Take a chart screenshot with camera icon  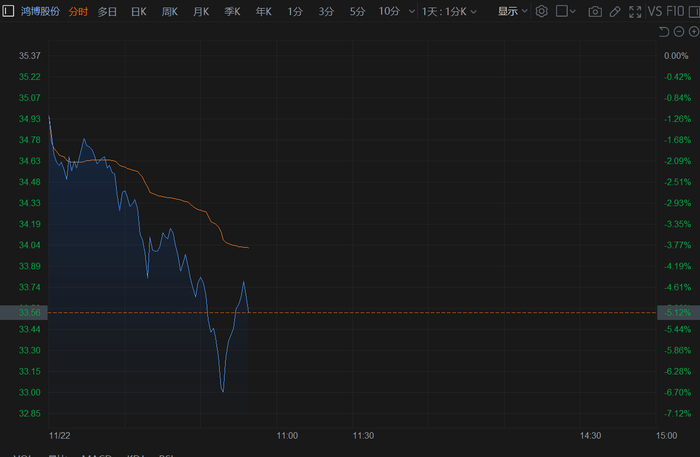595,11
